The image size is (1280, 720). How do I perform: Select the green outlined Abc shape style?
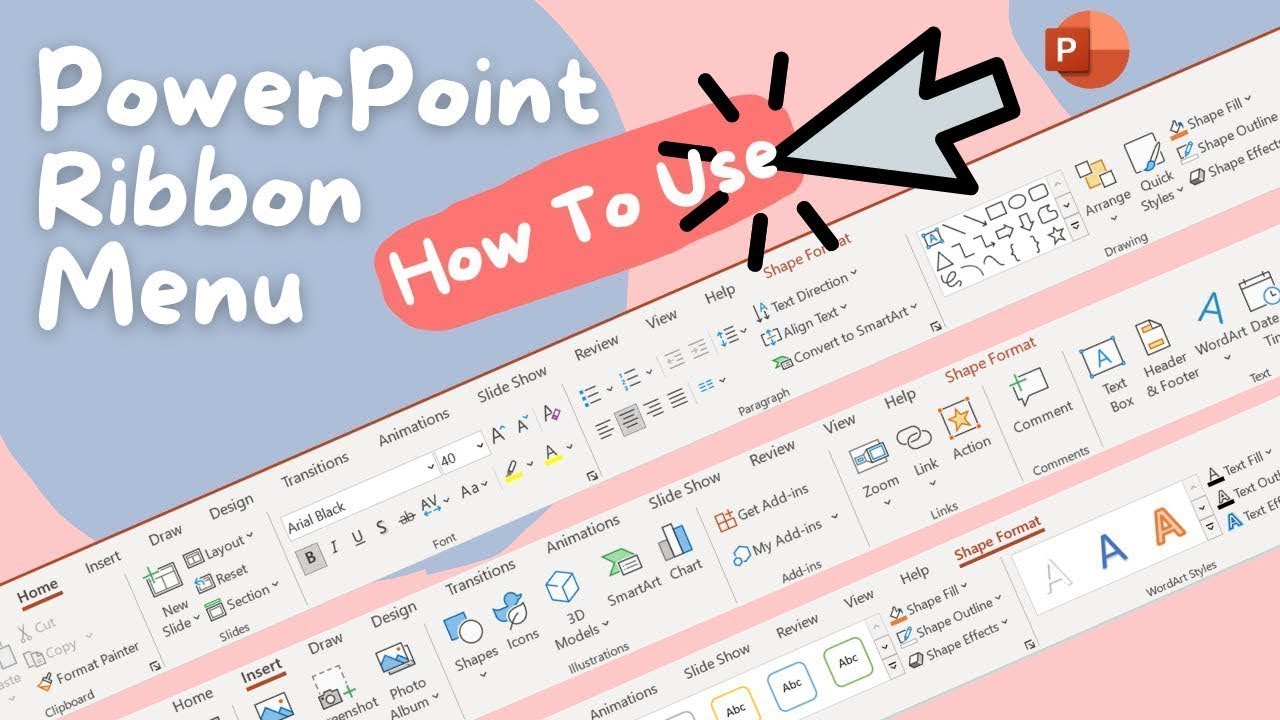[x=848, y=661]
